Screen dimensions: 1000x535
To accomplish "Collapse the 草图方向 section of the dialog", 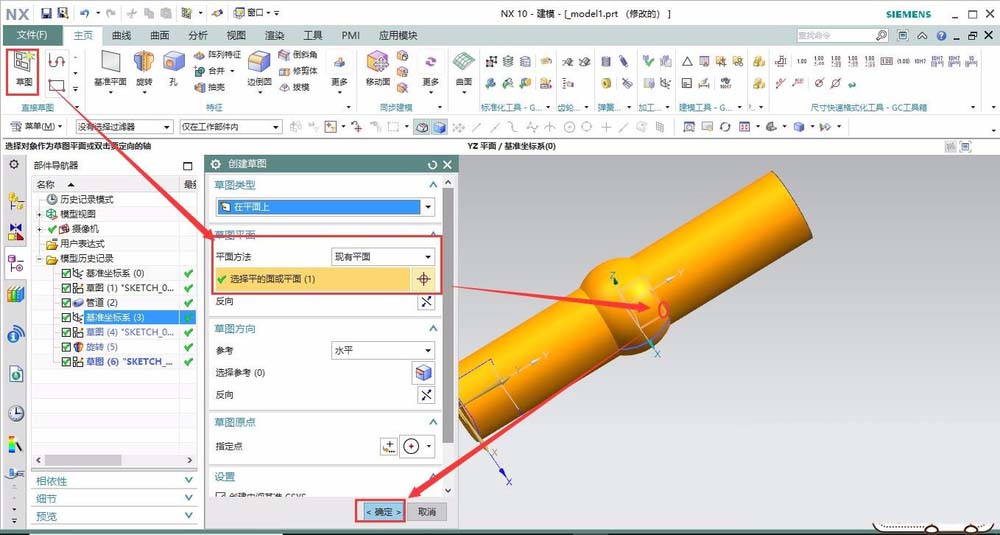I will pyautogui.click(x=433, y=328).
